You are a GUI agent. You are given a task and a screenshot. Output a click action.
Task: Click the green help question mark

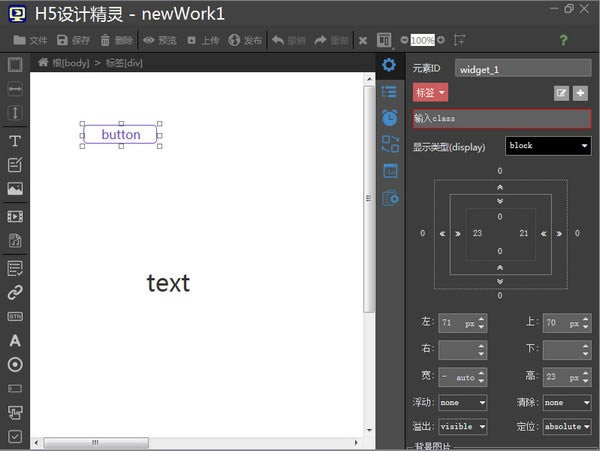[x=563, y=40]
